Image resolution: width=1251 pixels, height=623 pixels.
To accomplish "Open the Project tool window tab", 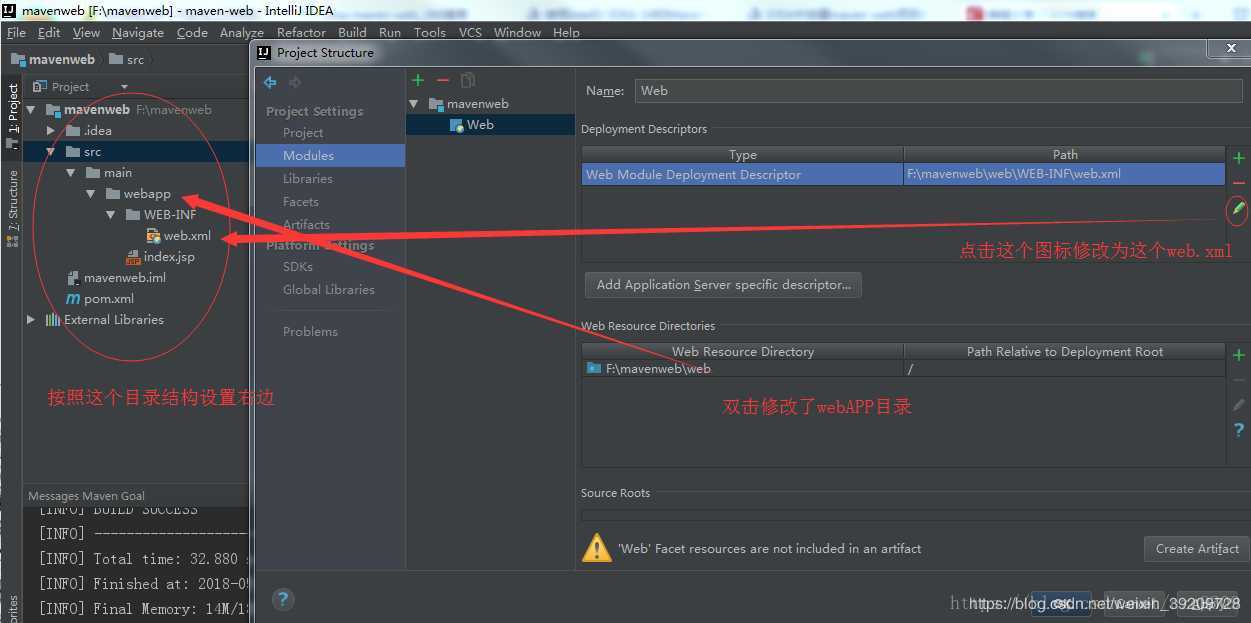I will [12, 115].
